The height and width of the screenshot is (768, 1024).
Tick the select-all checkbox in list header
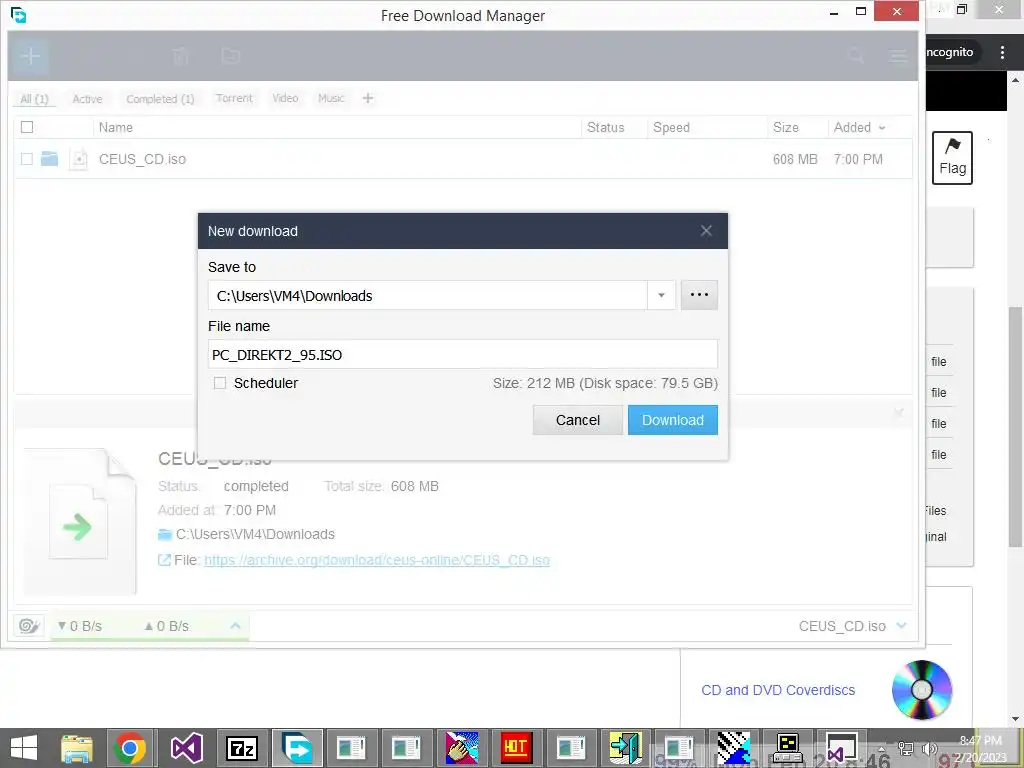pos(27,127)
